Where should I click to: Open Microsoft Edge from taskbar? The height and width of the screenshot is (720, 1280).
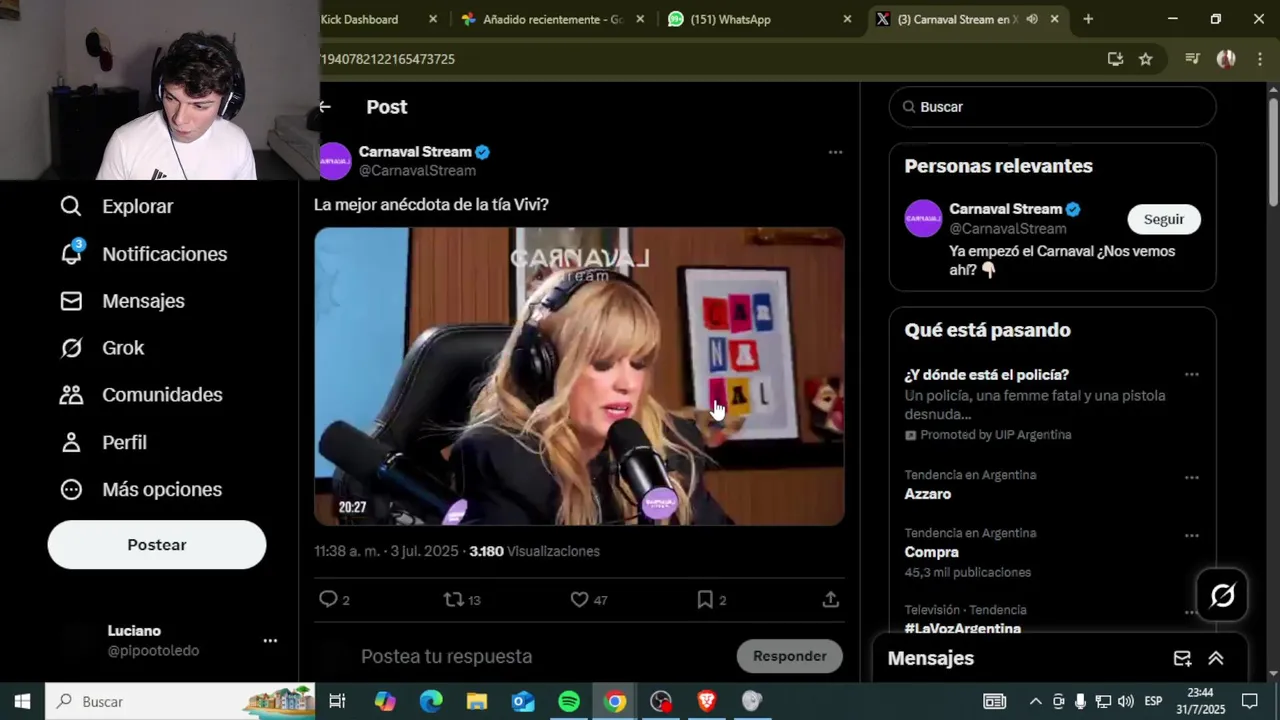431,702
